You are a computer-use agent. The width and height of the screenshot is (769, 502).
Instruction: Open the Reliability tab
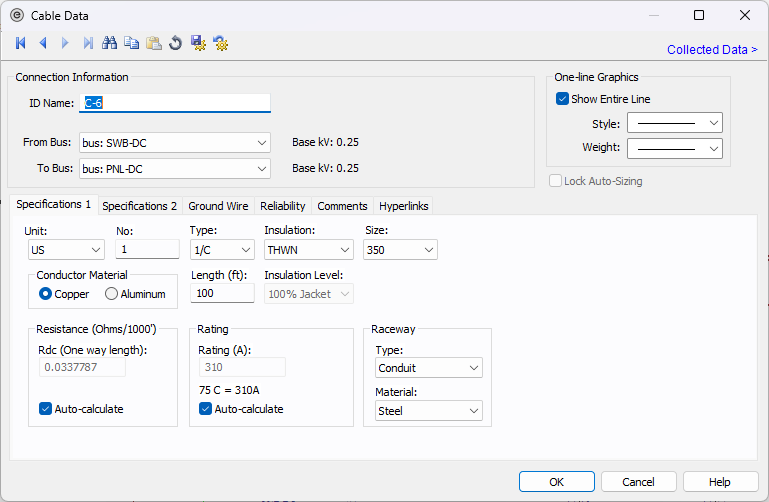point(282,206)
